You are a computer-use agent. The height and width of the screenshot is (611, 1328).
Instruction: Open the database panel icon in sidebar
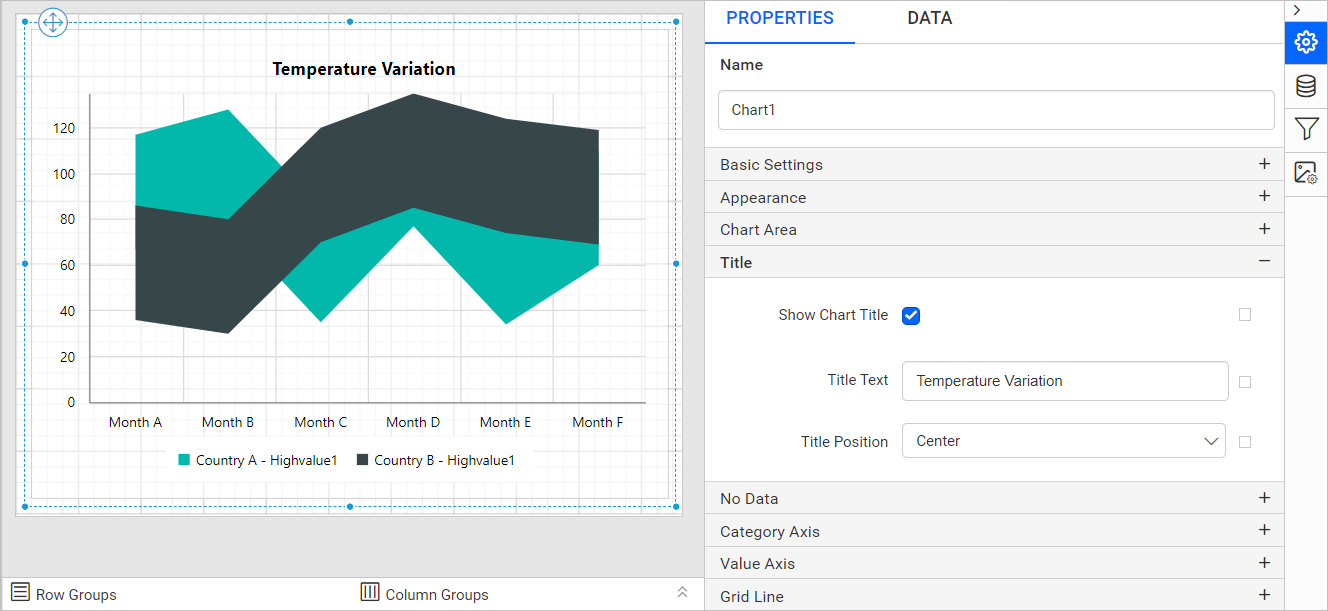(x=1306, y=86)
